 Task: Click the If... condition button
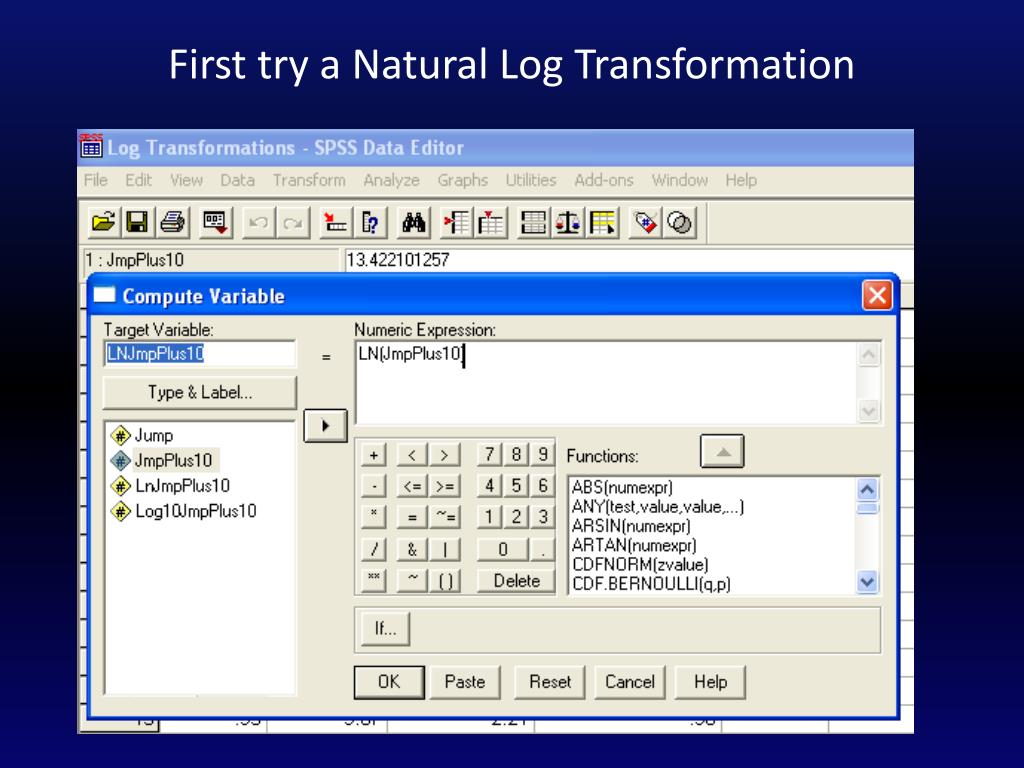pyautogui.click(x=385, y=629)
